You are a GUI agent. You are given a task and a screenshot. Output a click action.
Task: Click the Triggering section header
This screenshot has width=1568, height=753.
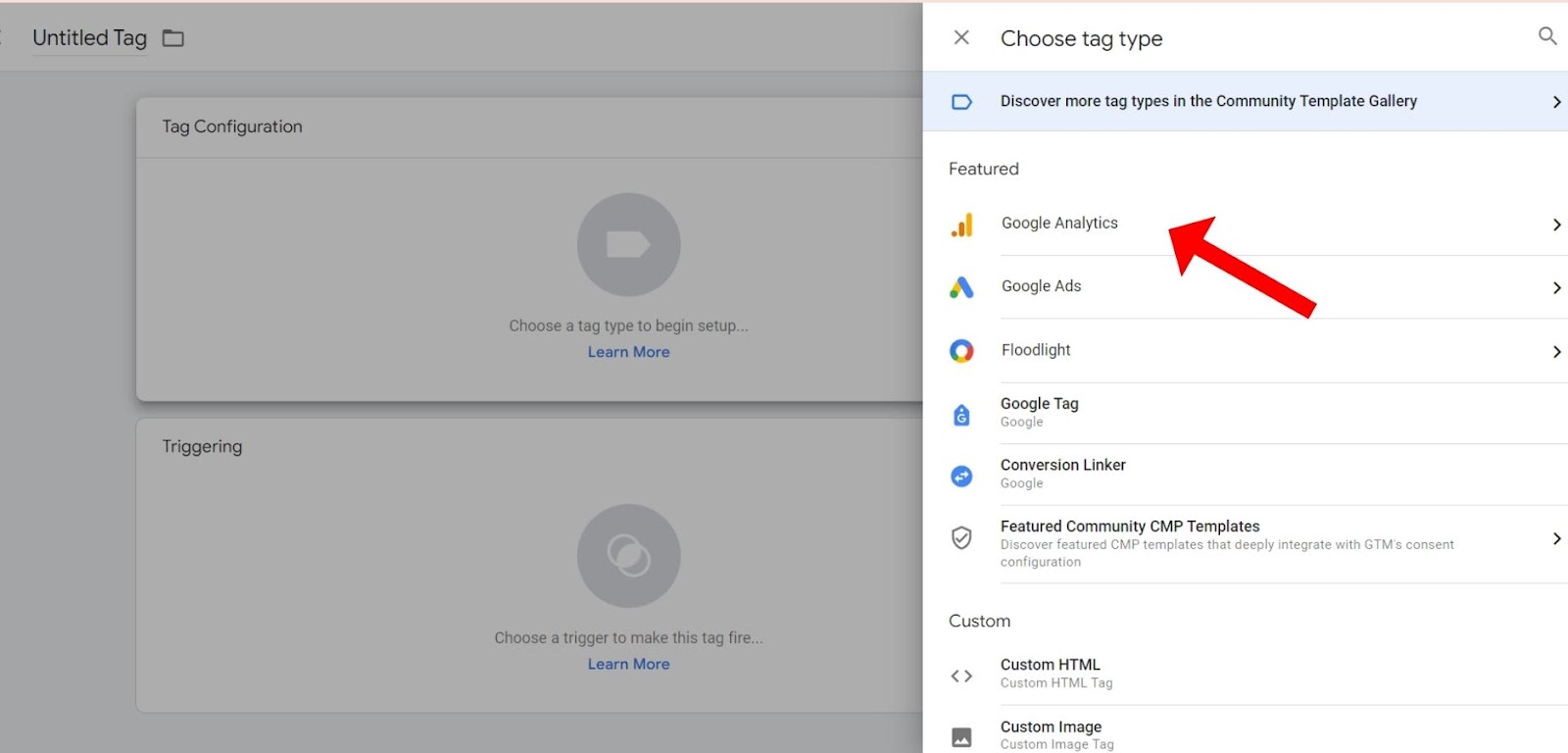(202, 446)
